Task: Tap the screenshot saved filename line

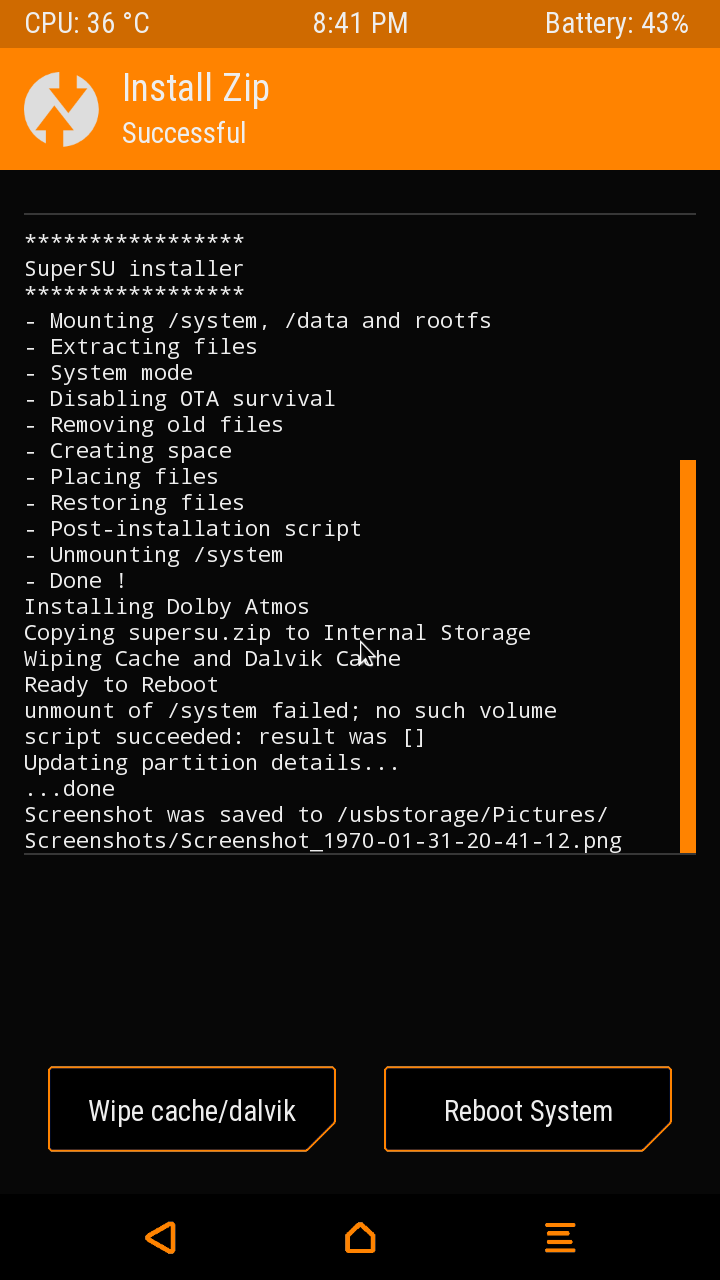Action: pos(323,840)
